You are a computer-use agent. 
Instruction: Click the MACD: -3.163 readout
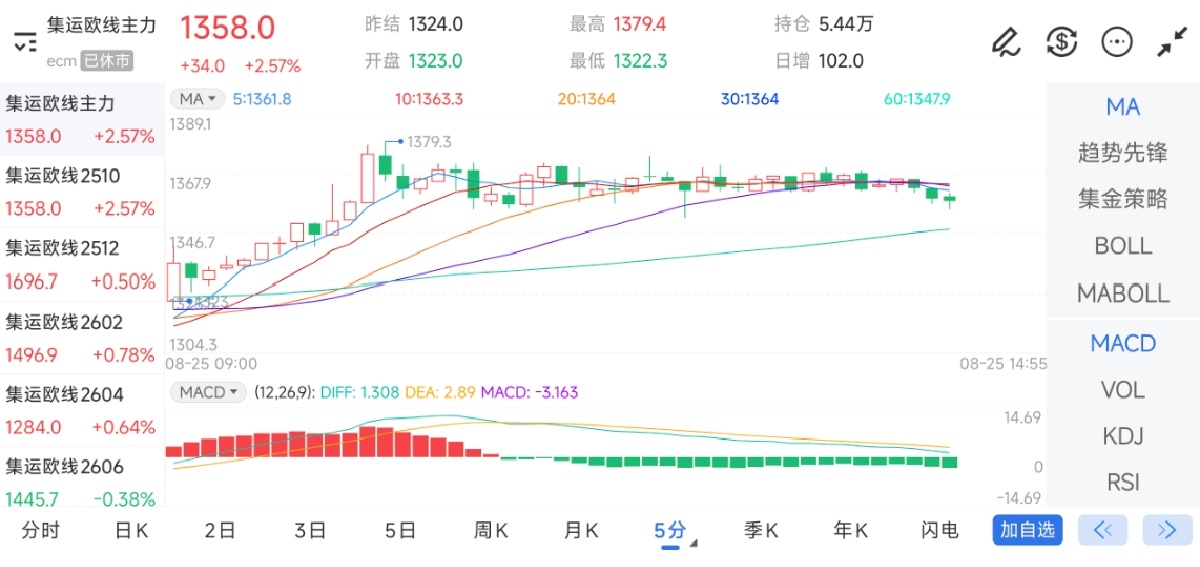tap(530, 392)
